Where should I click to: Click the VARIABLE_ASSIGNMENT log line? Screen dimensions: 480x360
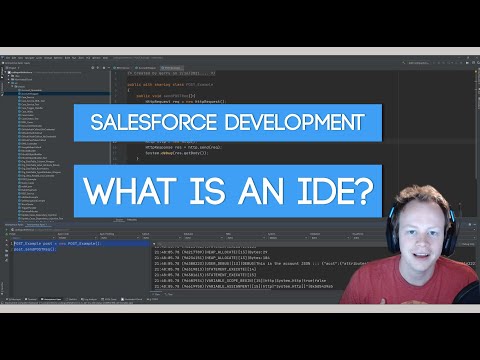[x=245, y=286]
